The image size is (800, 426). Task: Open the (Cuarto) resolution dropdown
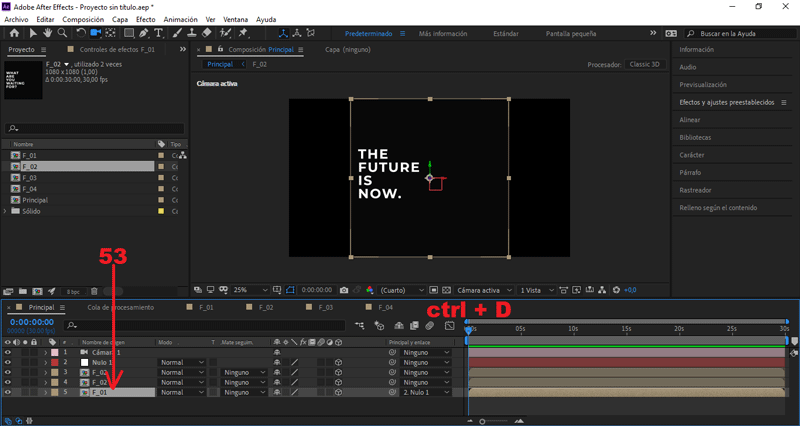pyautogui.click(x=402, y=290)
